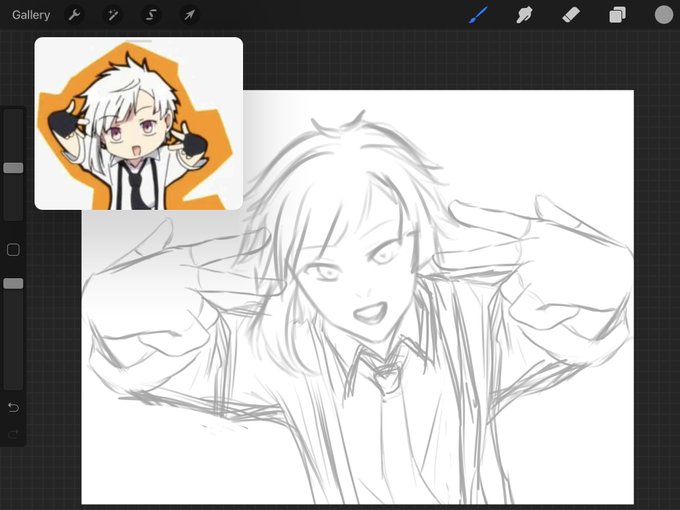Undo the last stroke
This screenshot has height=510, width=680.
click(x=13, y=407)
